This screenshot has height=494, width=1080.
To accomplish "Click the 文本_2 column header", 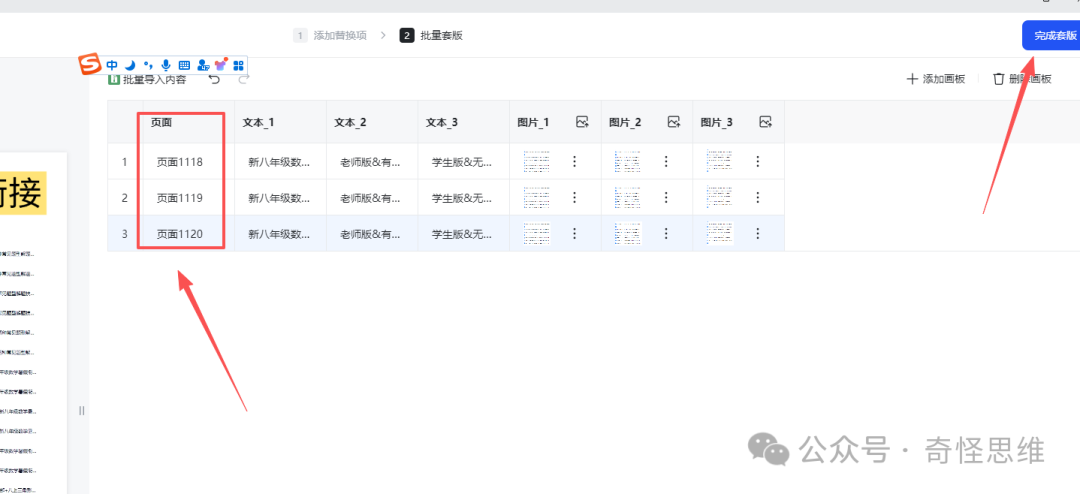I will [x=371, y=122].
